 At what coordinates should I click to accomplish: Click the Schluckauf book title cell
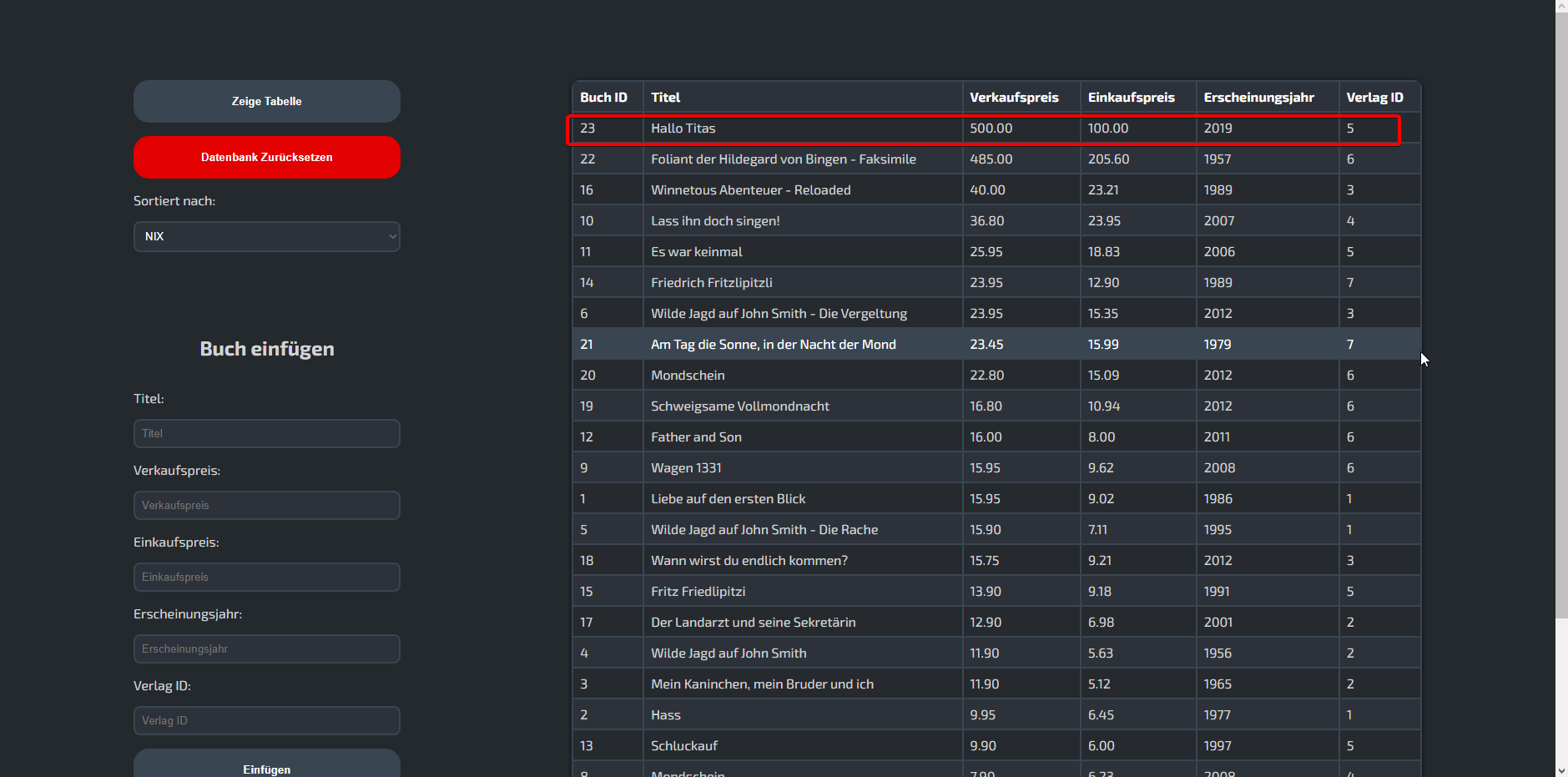point(684,746)
